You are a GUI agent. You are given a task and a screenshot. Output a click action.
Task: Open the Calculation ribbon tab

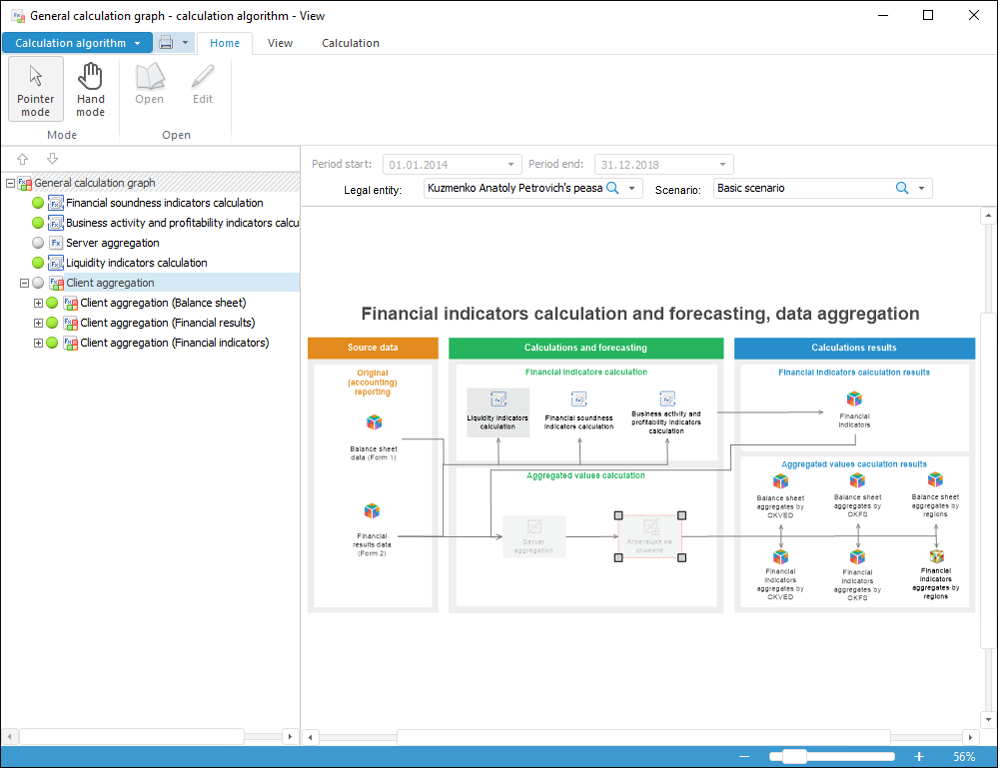[x=350, y=43]
